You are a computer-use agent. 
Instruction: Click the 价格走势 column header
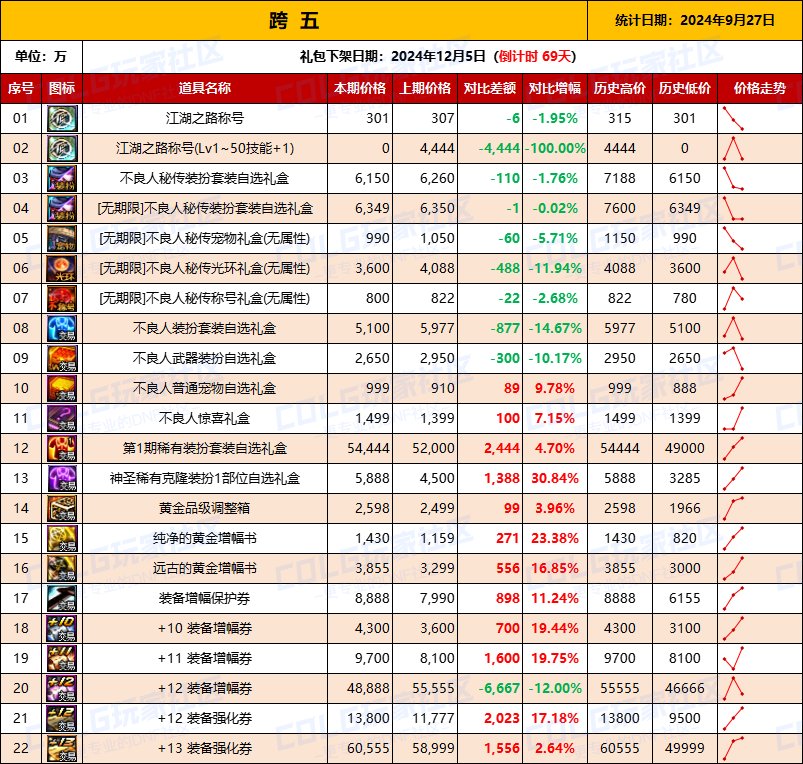(760, 89)
